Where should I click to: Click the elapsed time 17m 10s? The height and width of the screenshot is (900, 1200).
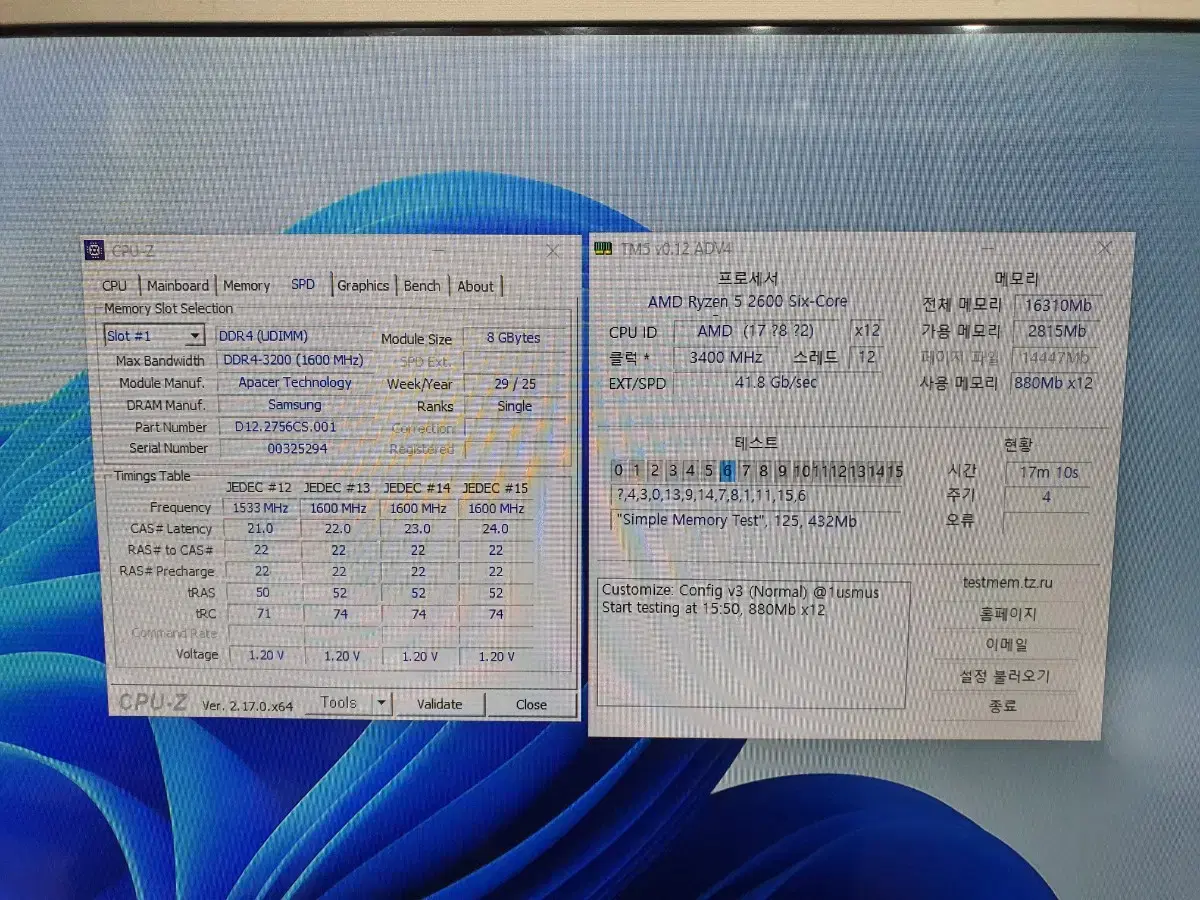1048,472
